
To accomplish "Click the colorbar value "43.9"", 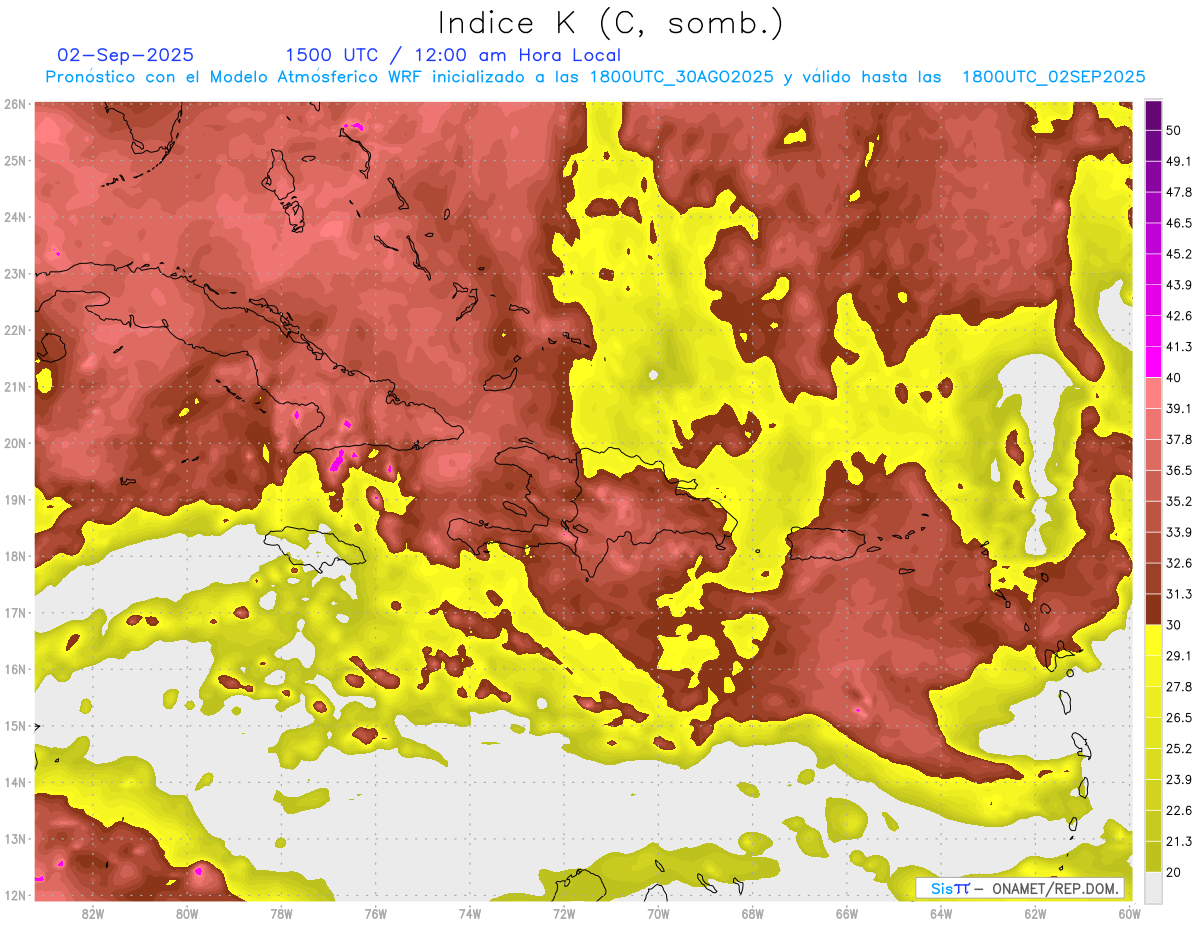I will click(x=1178, y=285).
